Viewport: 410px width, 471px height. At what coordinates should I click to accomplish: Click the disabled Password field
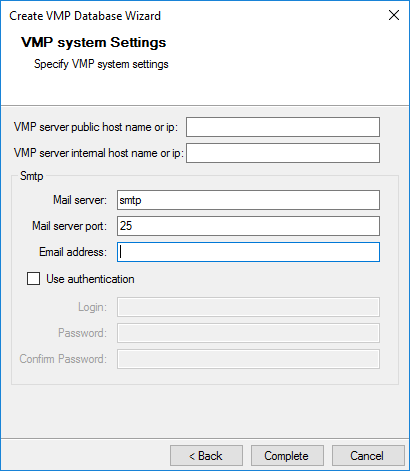[248, 333]
